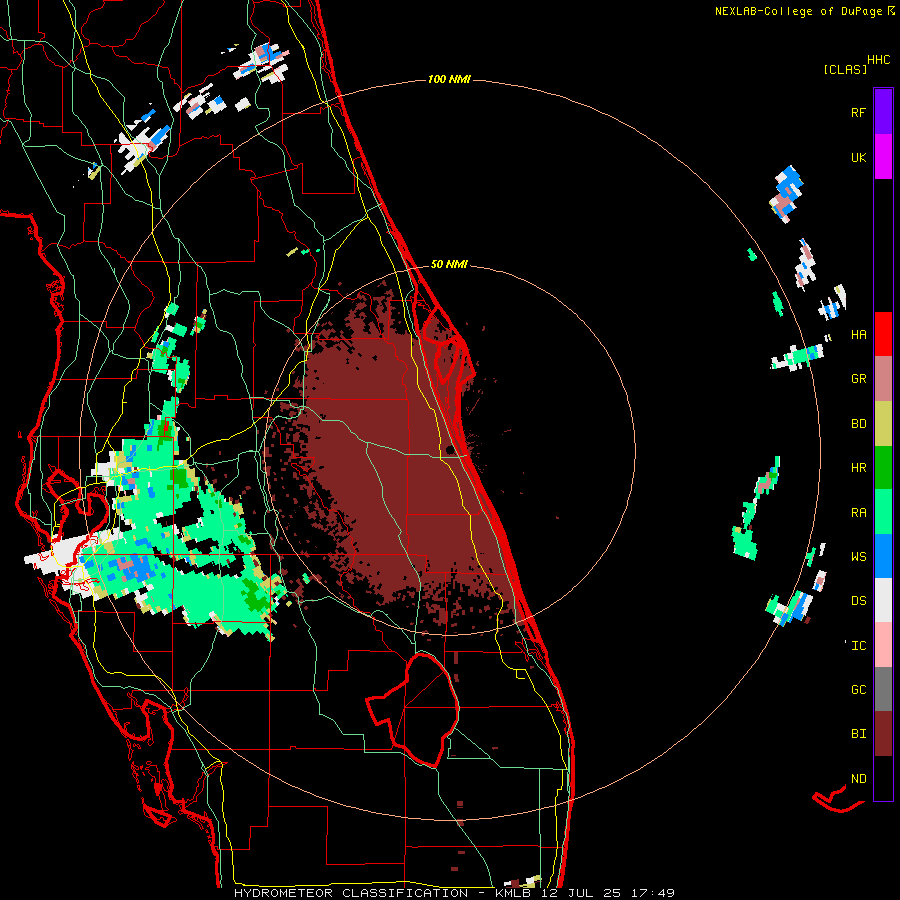Image resolution: width=900 pixels, height=900 pixels.
Task: Click the UK legend label
Action: [858, 158]
